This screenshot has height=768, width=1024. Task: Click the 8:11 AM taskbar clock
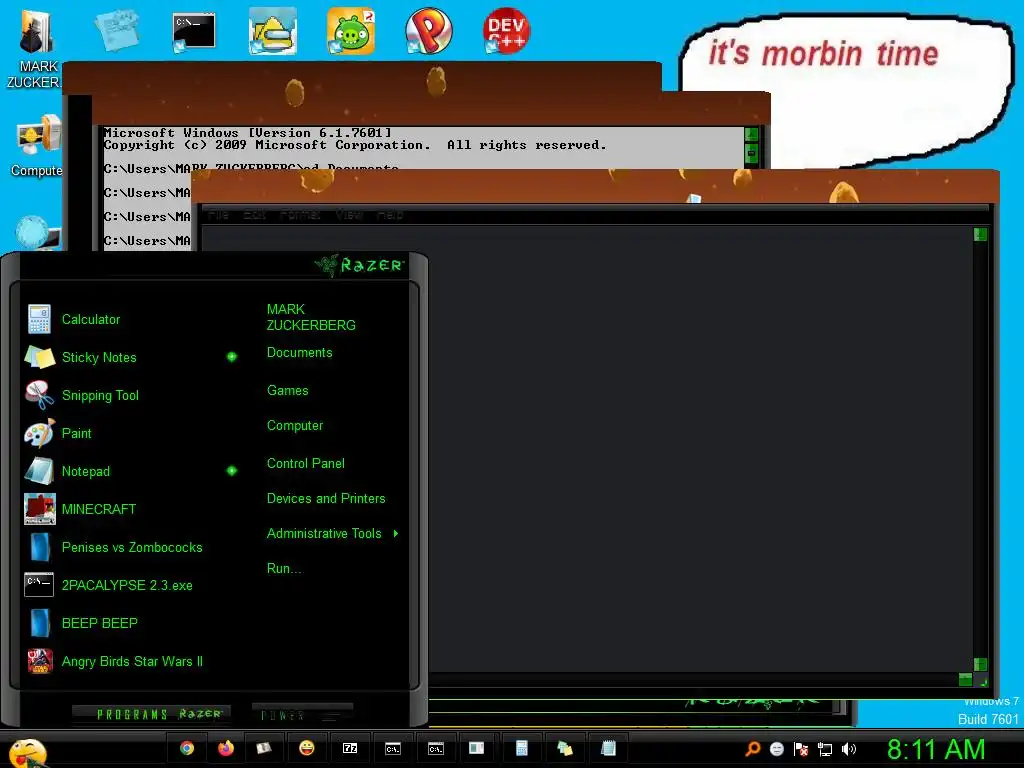tap(936, 750)
